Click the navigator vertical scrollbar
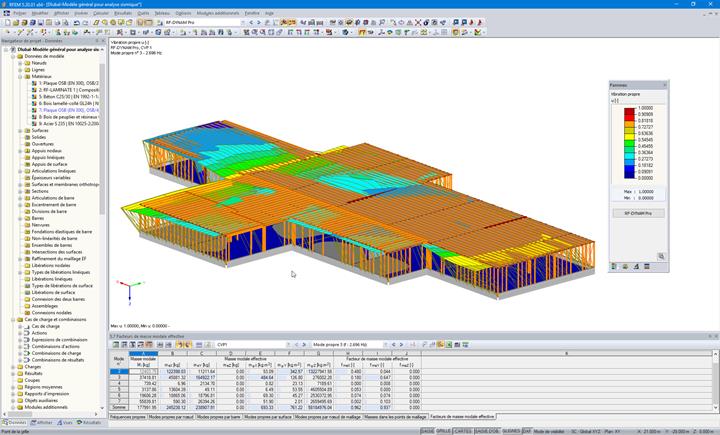Screen dimensions: 720x435 (x=102, y=138)
